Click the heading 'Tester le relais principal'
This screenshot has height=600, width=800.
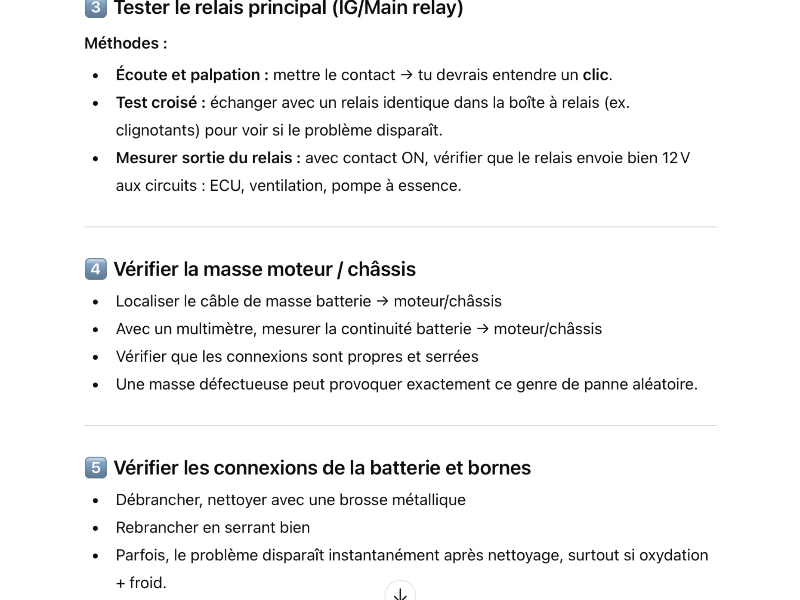pyautogui.click(x=288, y=8)
